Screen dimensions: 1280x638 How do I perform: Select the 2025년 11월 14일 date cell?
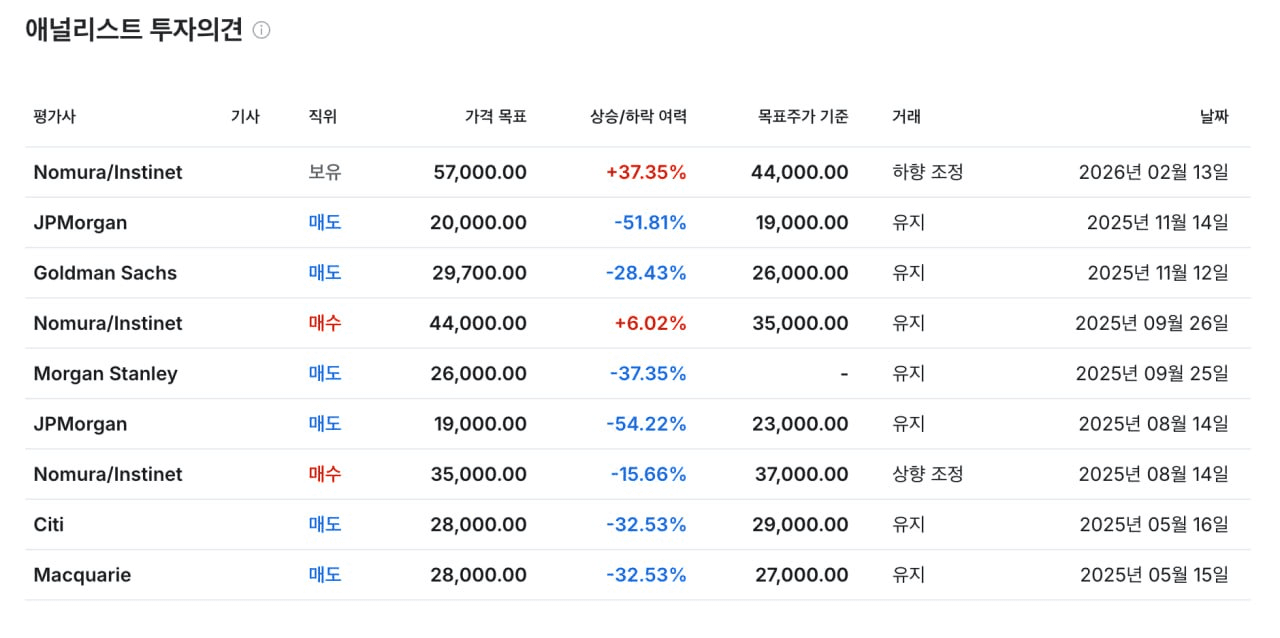click(x=1157, y=223)
